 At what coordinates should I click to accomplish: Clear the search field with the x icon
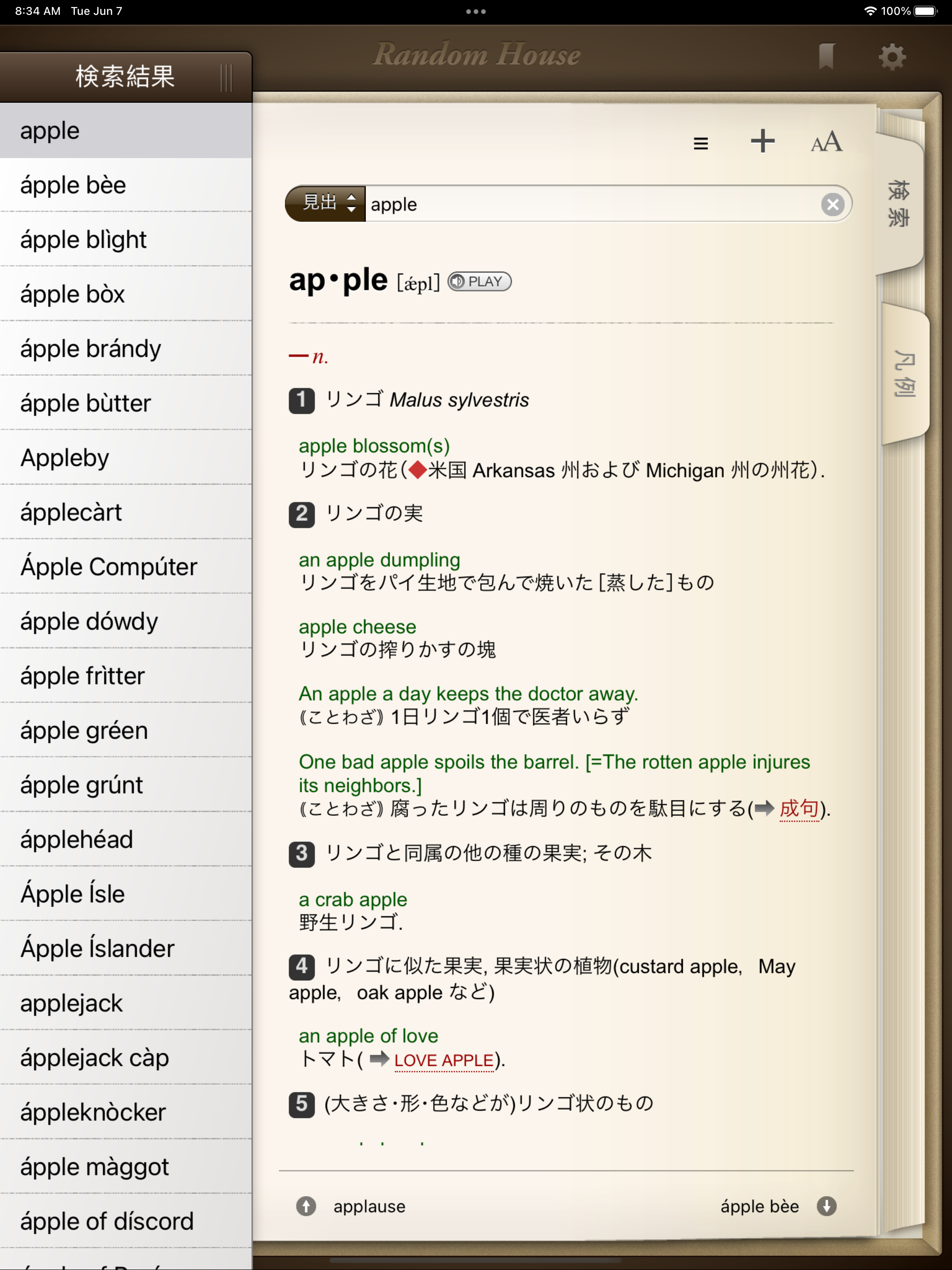833,204
